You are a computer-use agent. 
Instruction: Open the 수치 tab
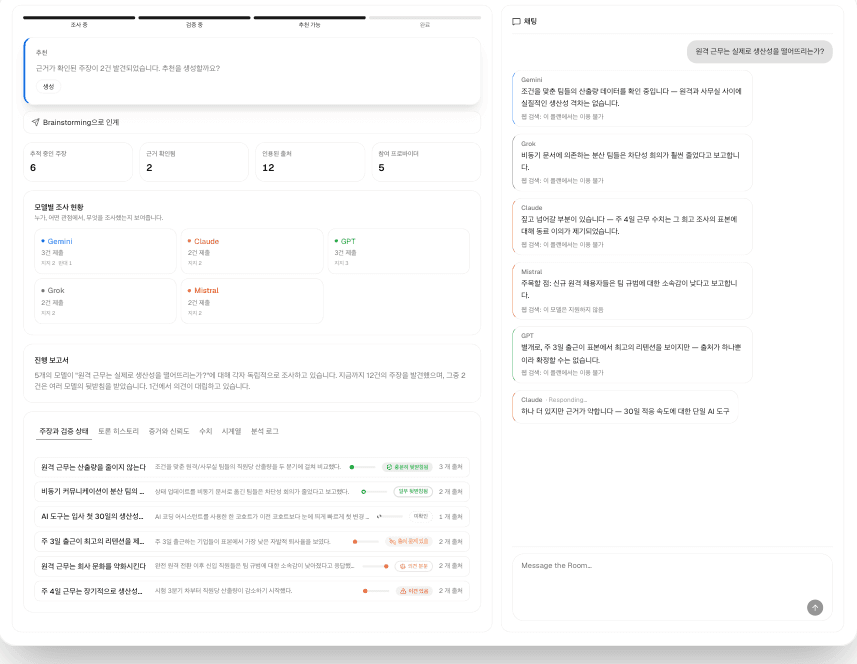[x=206, y=431]
